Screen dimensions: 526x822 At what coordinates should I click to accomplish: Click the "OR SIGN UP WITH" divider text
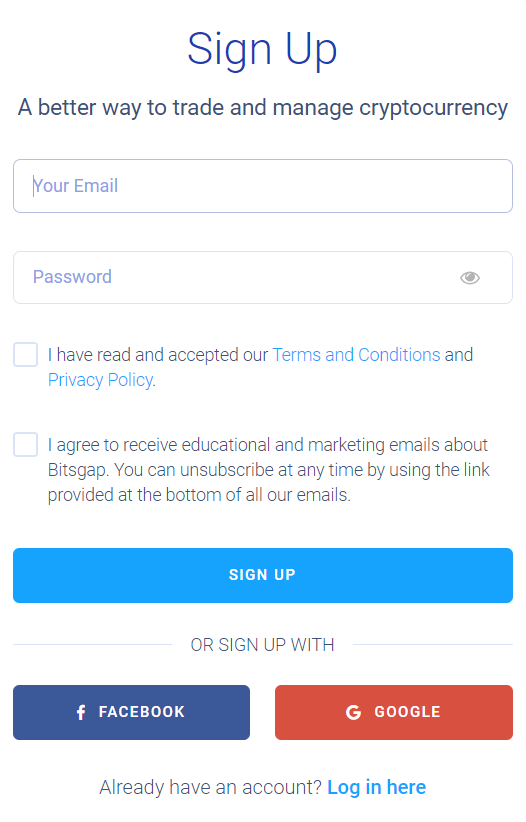pyautogui.click(x=262, y=644)
